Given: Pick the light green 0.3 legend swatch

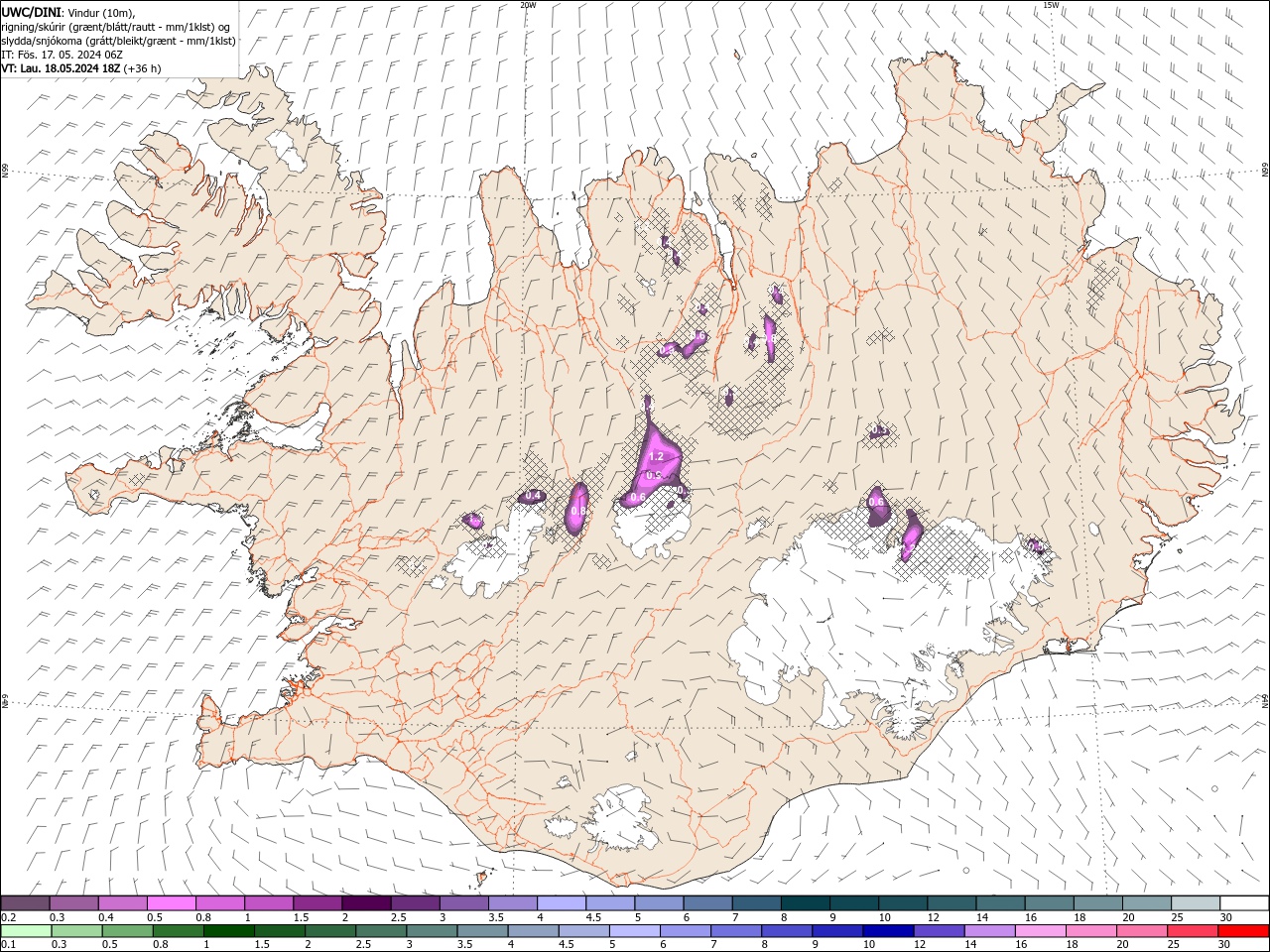Looking at the screenshot, I should 76,931.
